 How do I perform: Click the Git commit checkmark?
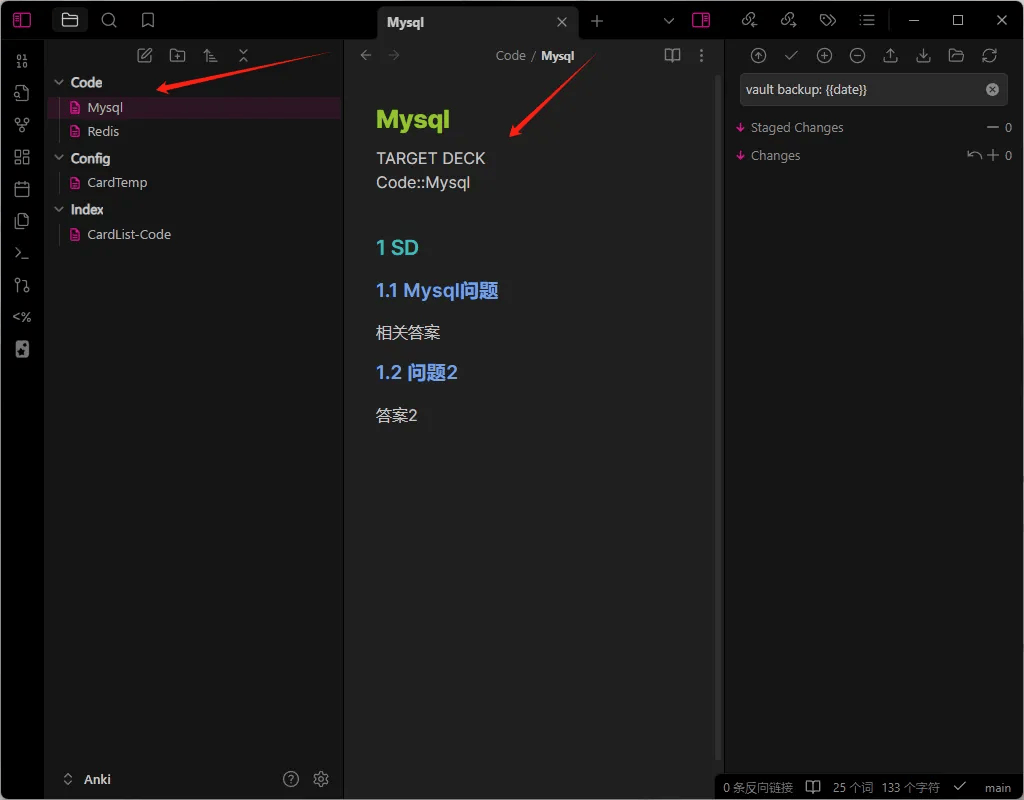click(x=792, y=56)
